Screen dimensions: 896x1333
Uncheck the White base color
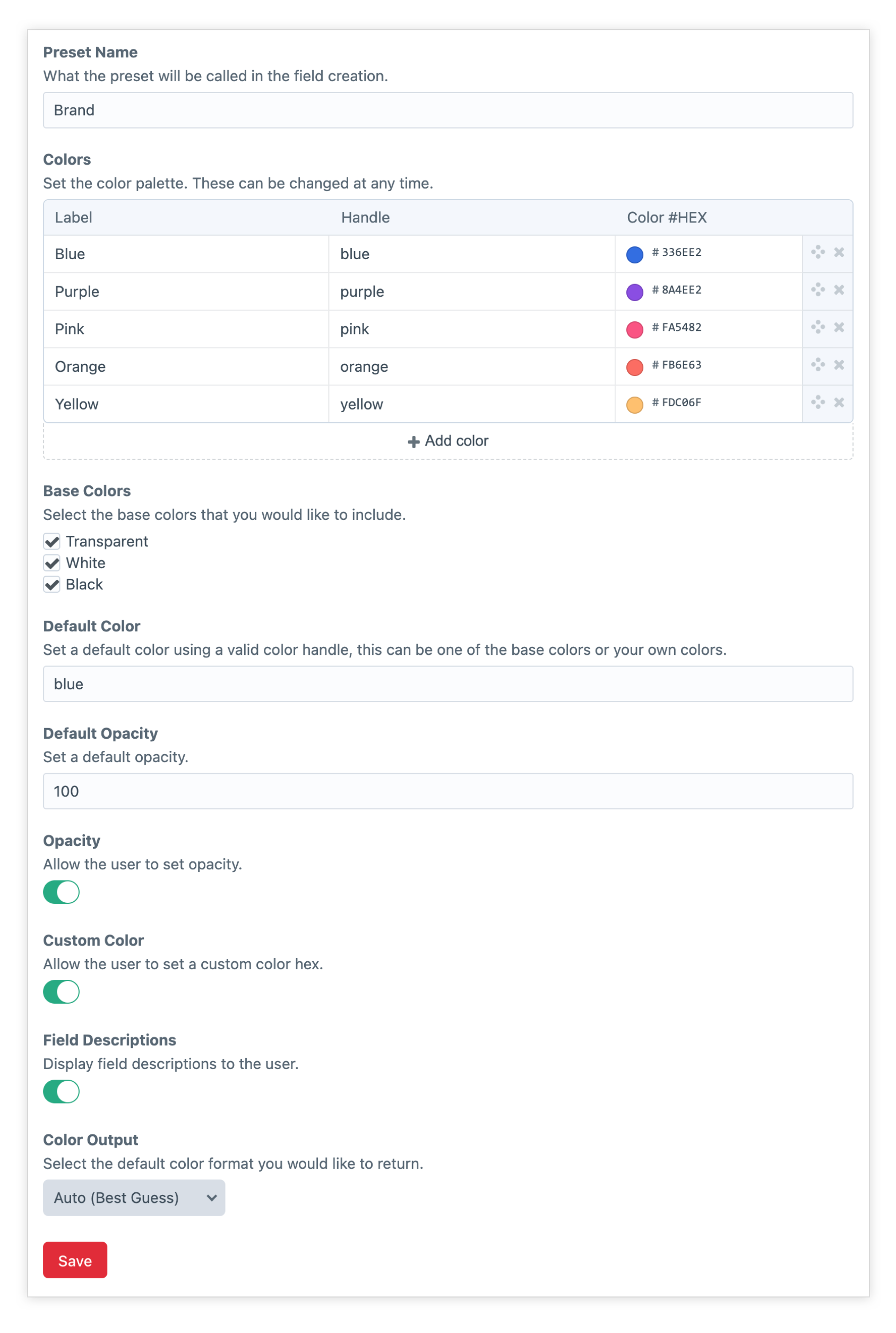pyautogui.click(x=52, y=563)
